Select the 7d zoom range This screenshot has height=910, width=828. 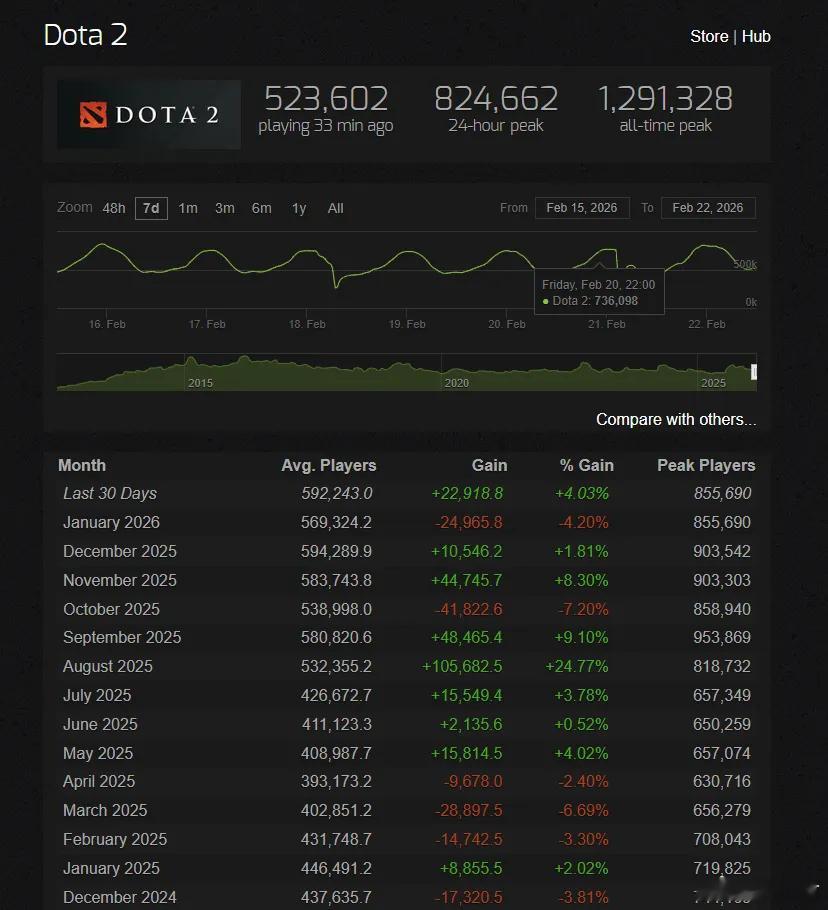(151, 208)
